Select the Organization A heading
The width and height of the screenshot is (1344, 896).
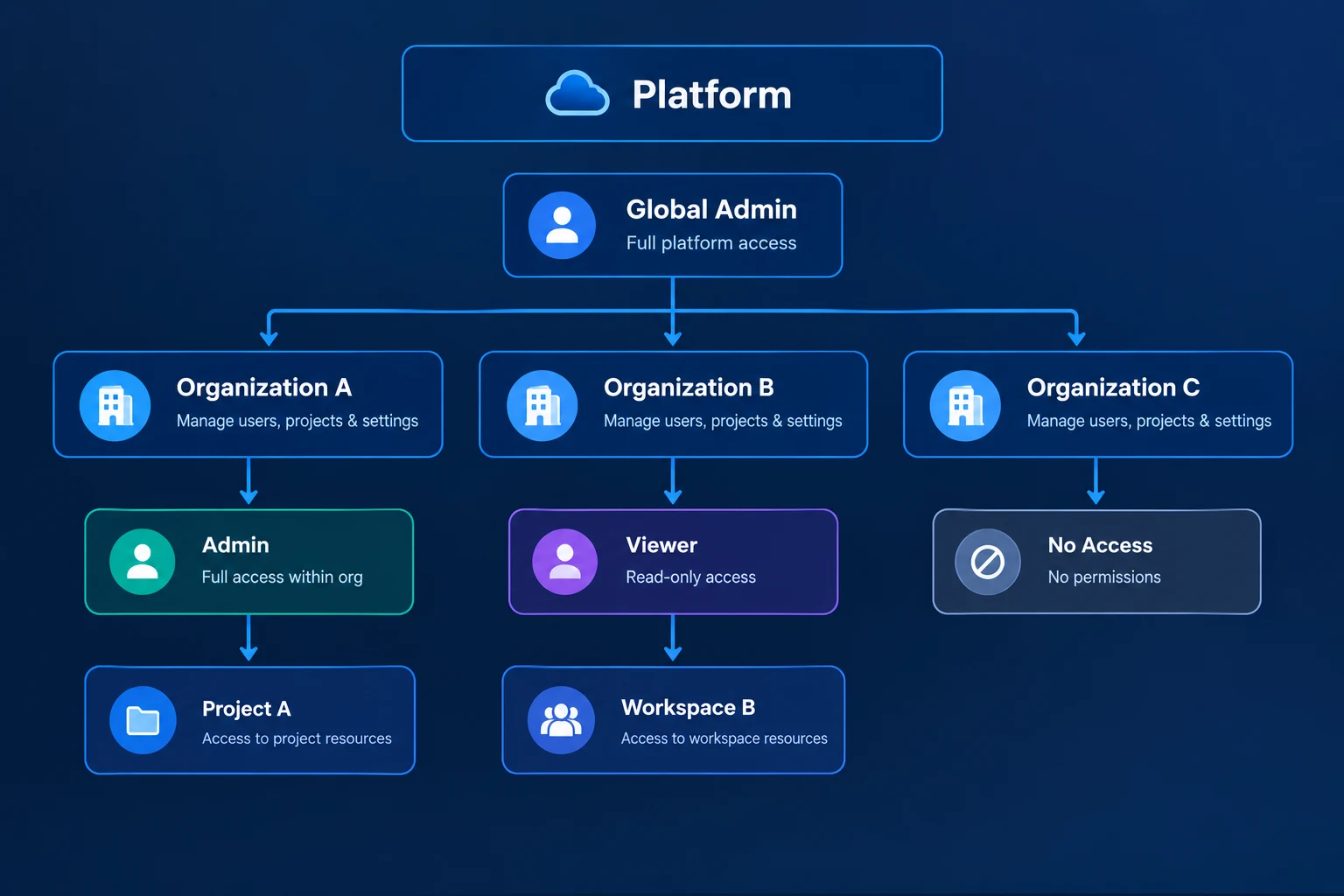click(x=264, y=388)
